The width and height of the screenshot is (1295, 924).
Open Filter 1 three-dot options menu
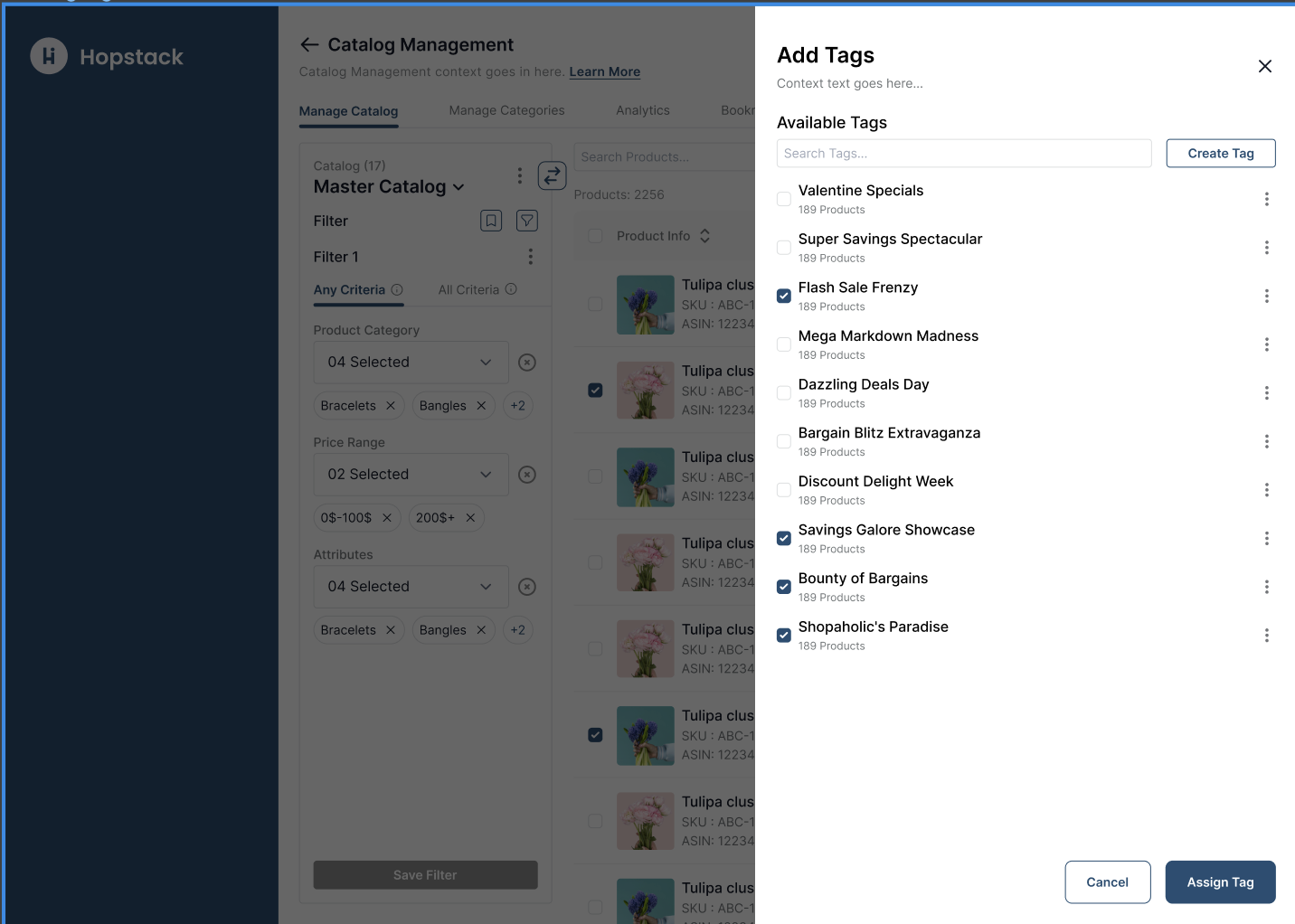click(530, 257)
